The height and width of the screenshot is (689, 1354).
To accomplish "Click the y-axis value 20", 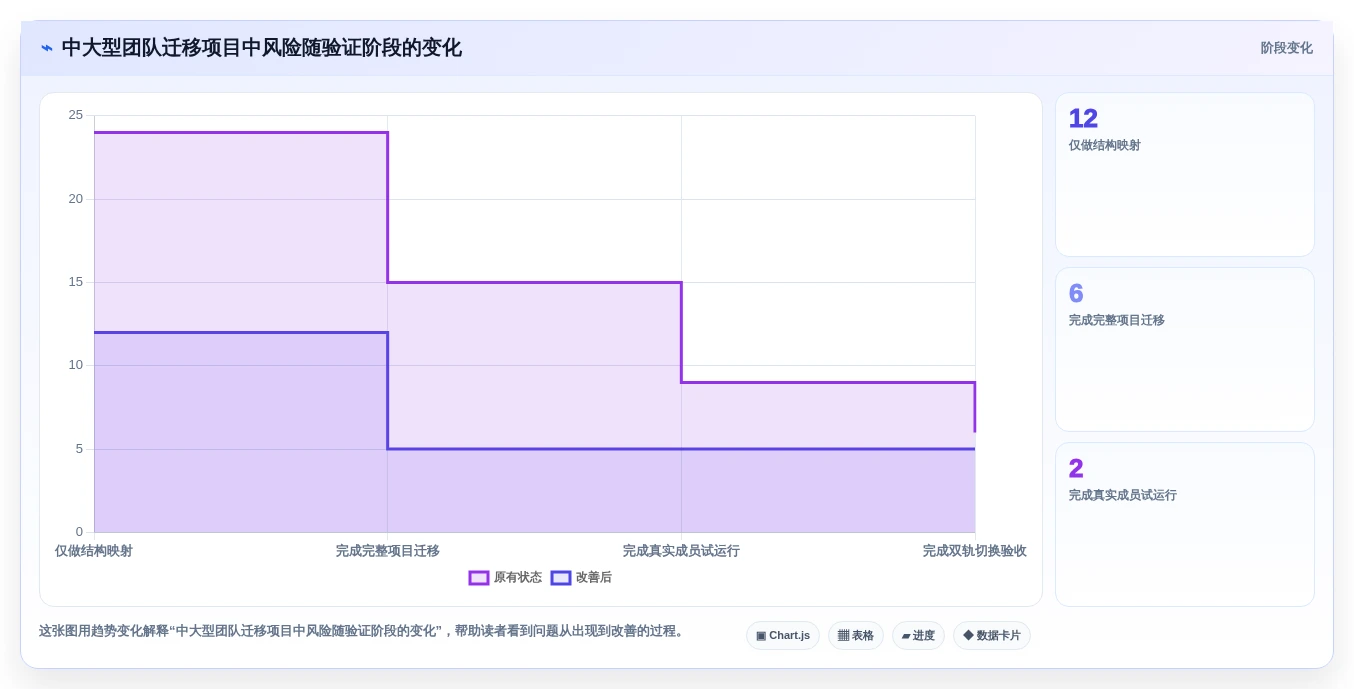I will 76,199.
